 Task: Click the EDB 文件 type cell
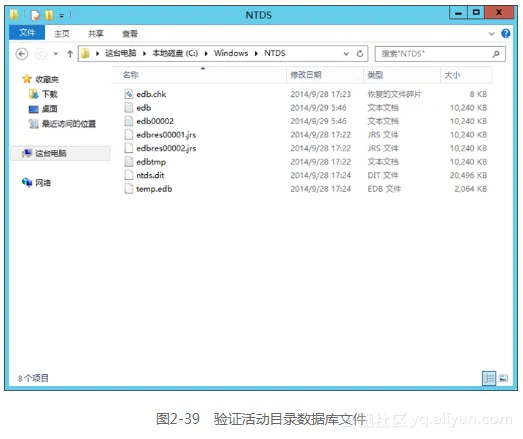pyautogui.click(x=384, y=188)
